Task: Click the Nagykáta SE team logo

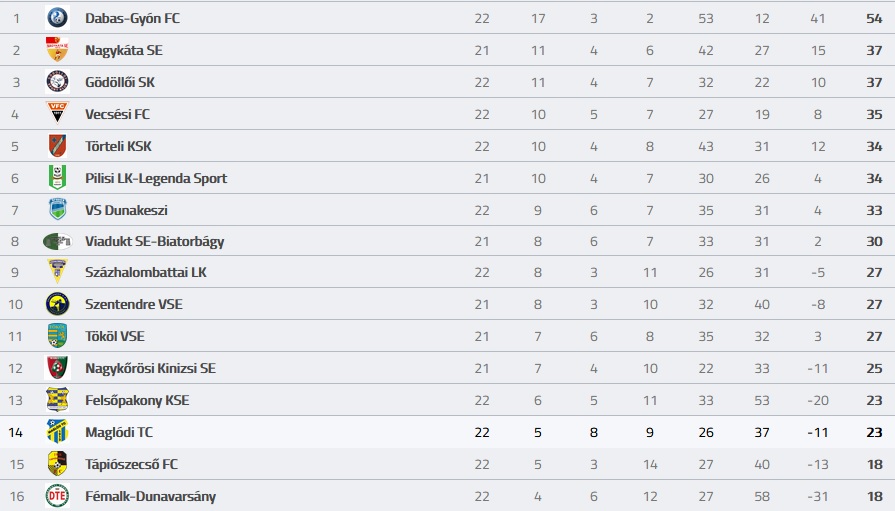Action: pyautogui.click(x=57, y=50)
